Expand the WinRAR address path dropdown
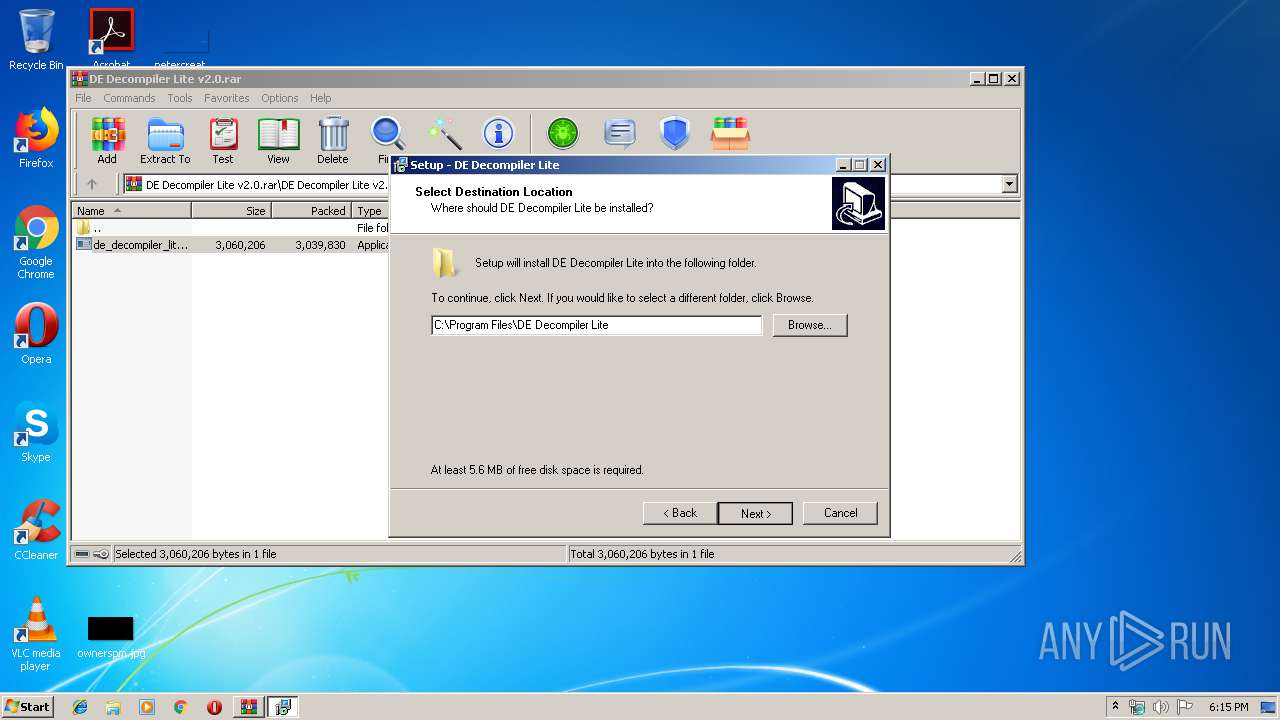This screenshot has width=1280, height=720. point(1009,184)
